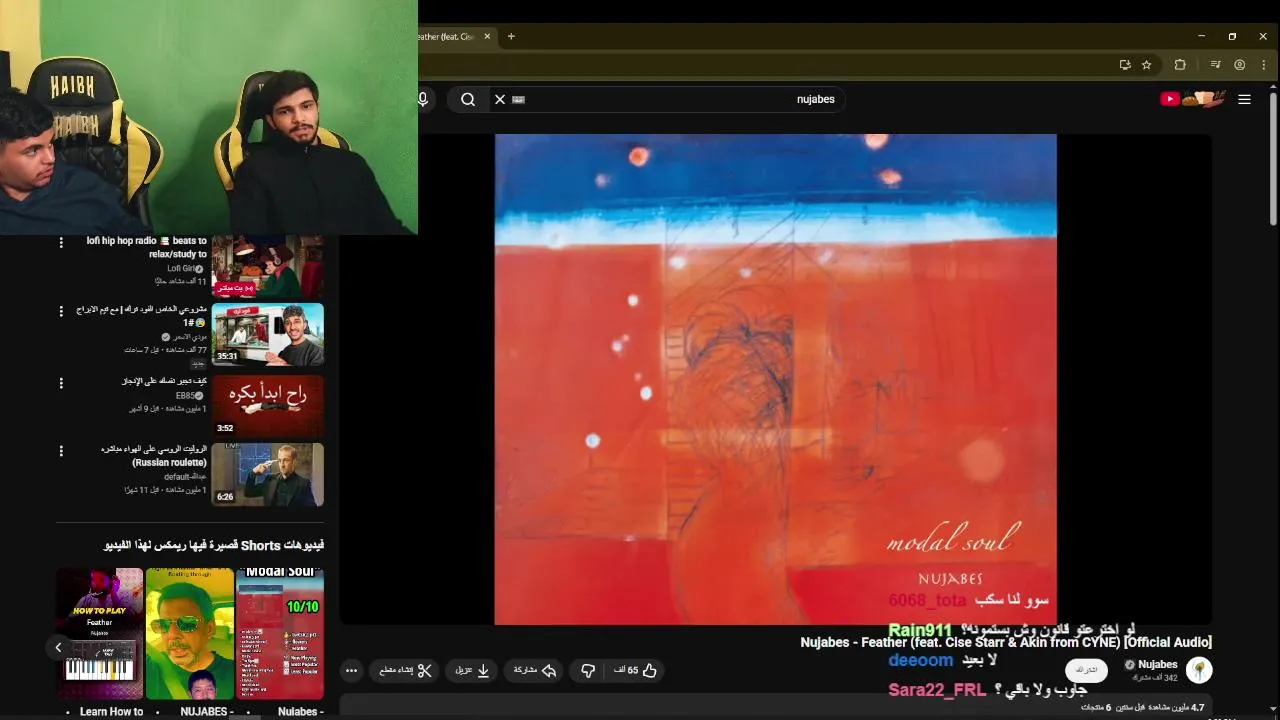Screen dimensions: 1280x720
Task: Dislike the video with thumbs down
Action: click(588, 670)
